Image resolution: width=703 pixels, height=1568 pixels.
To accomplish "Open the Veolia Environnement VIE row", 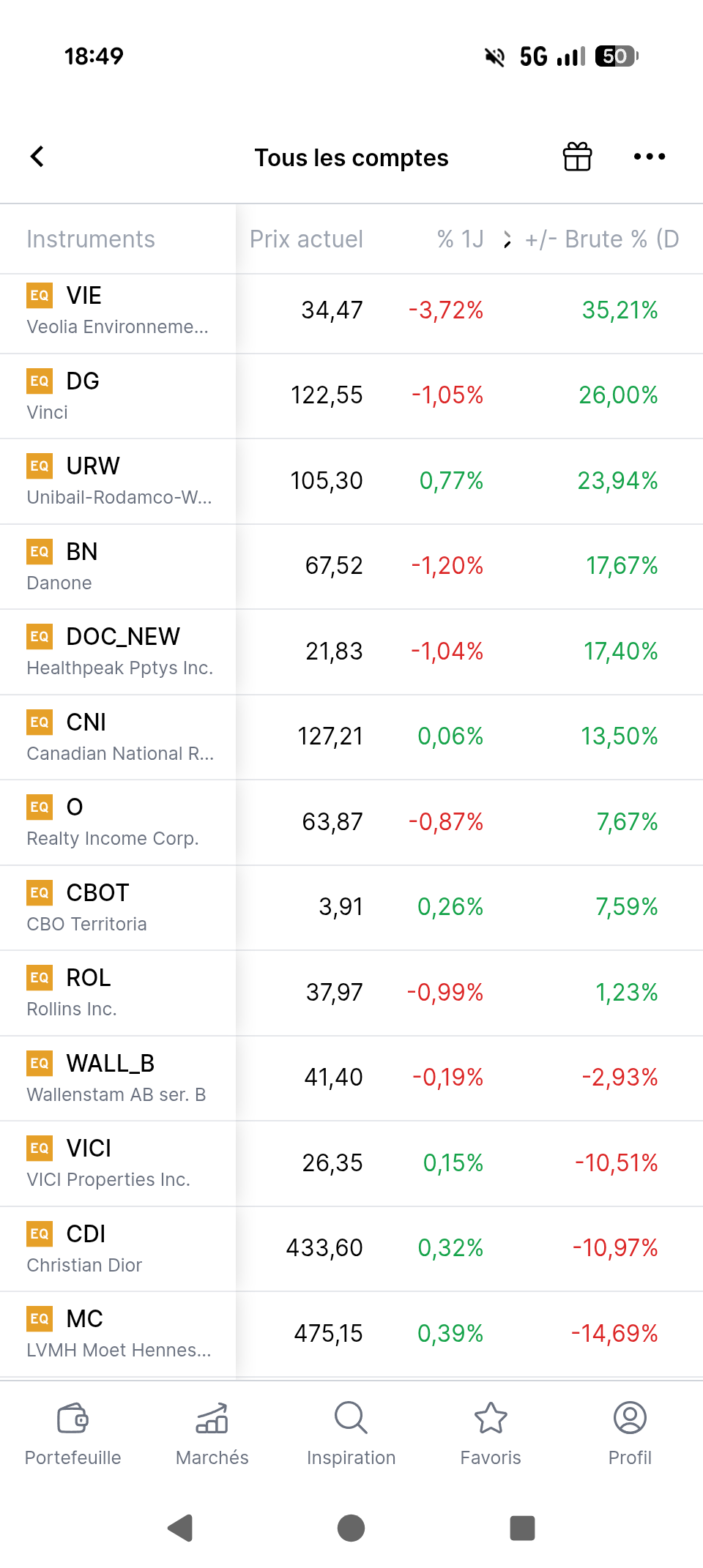I will [351, 311].
